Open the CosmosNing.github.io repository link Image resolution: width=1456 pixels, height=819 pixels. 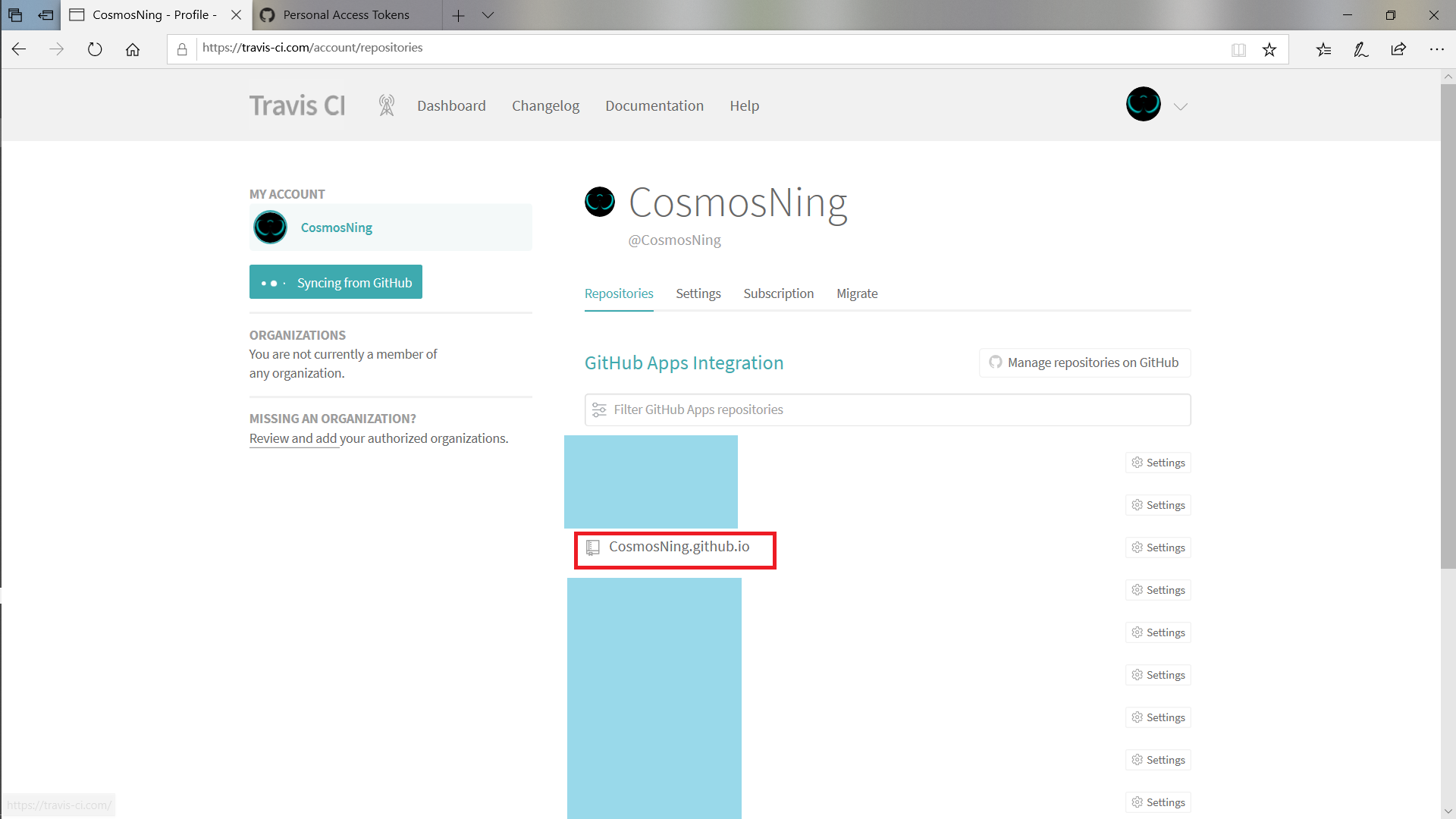pos(679,547)
